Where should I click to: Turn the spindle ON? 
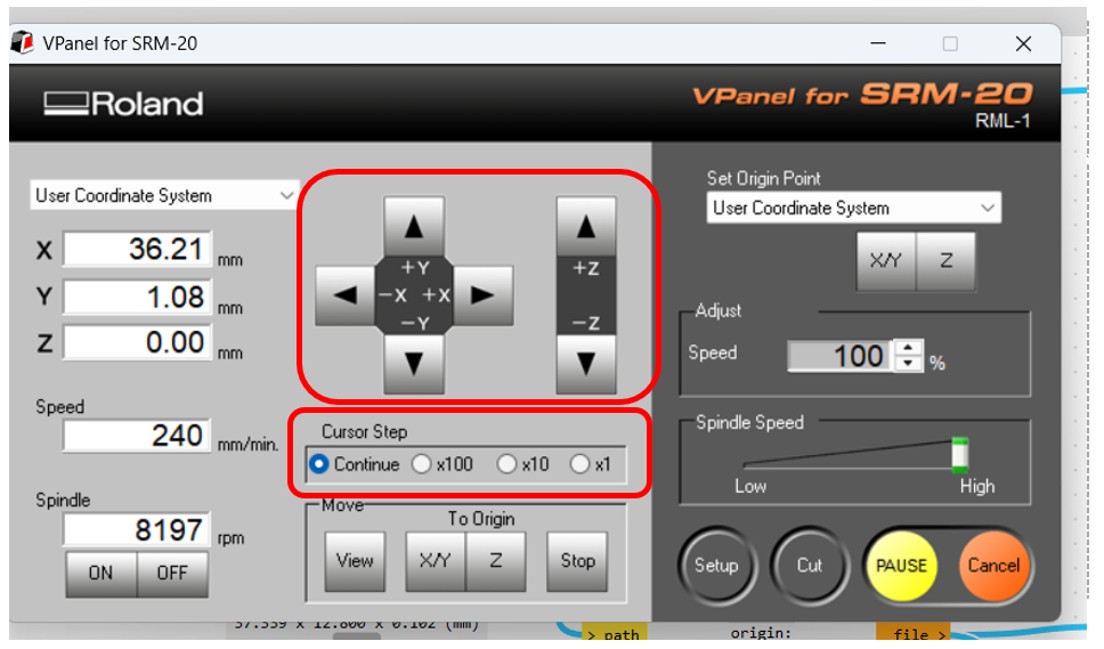point(101,573)
